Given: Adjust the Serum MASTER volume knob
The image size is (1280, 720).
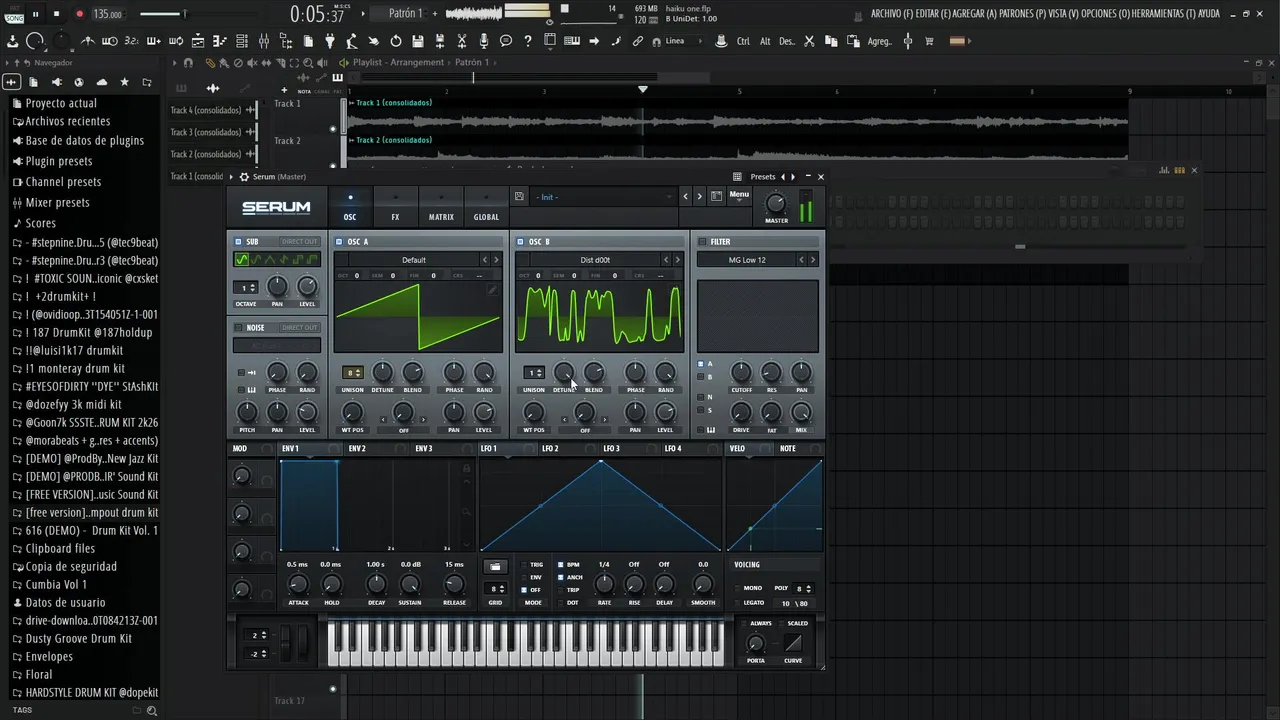Looking at the screenshot, I should [x=776, y=204].
